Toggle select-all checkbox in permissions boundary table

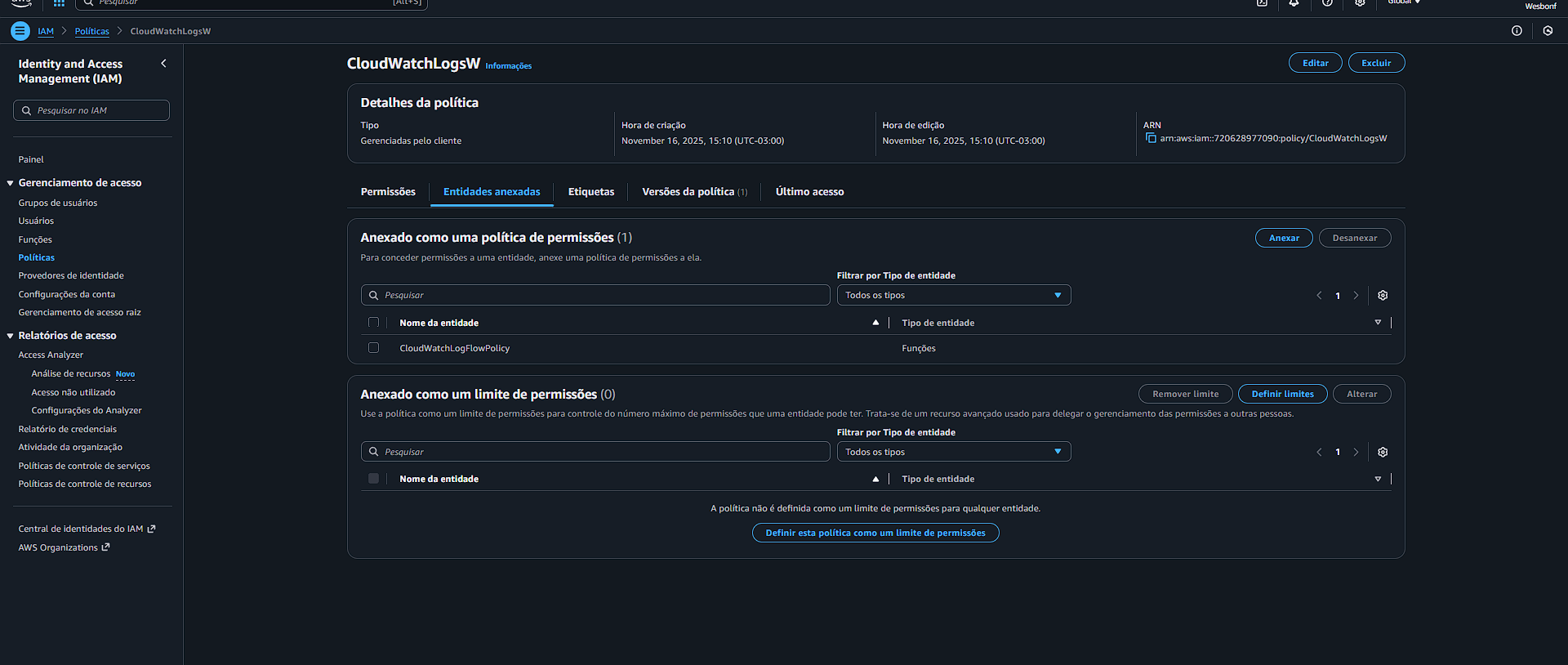(373, 479)
